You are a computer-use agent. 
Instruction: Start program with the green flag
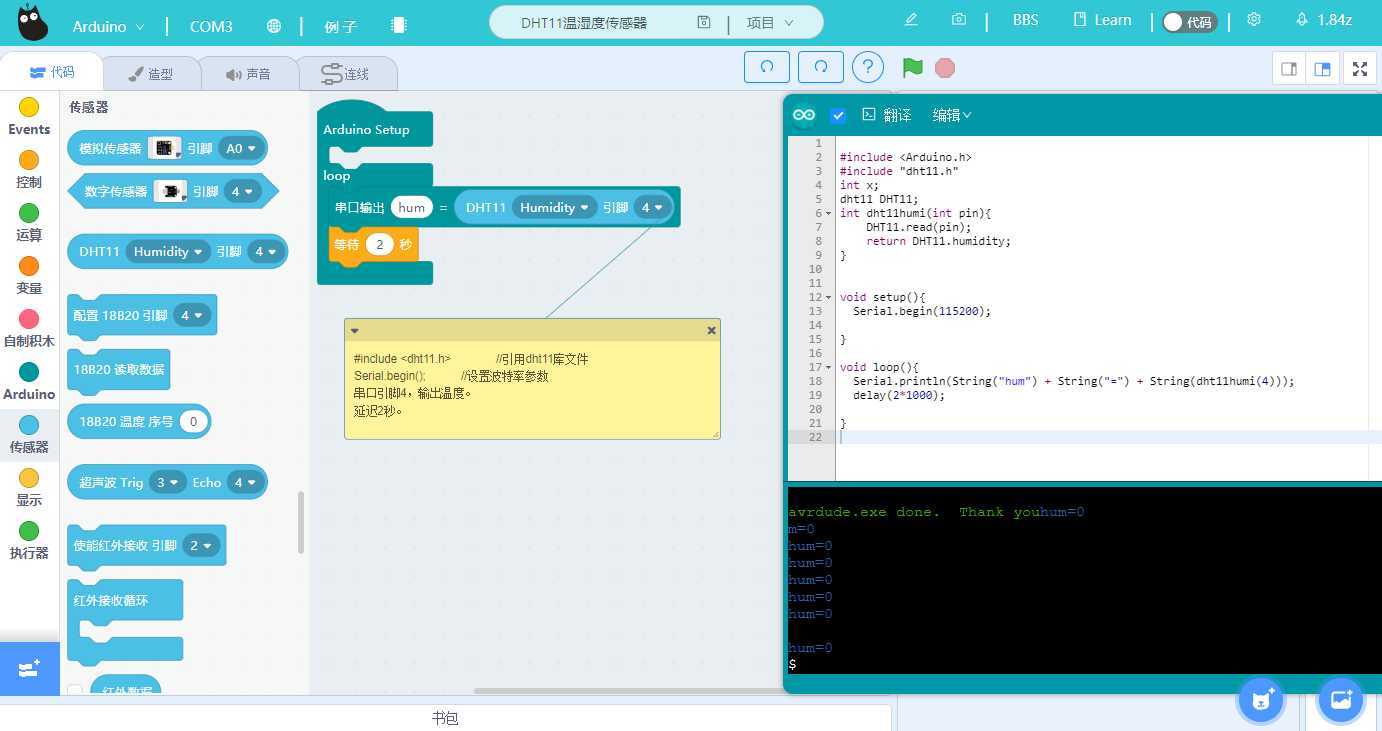(912, 67)
